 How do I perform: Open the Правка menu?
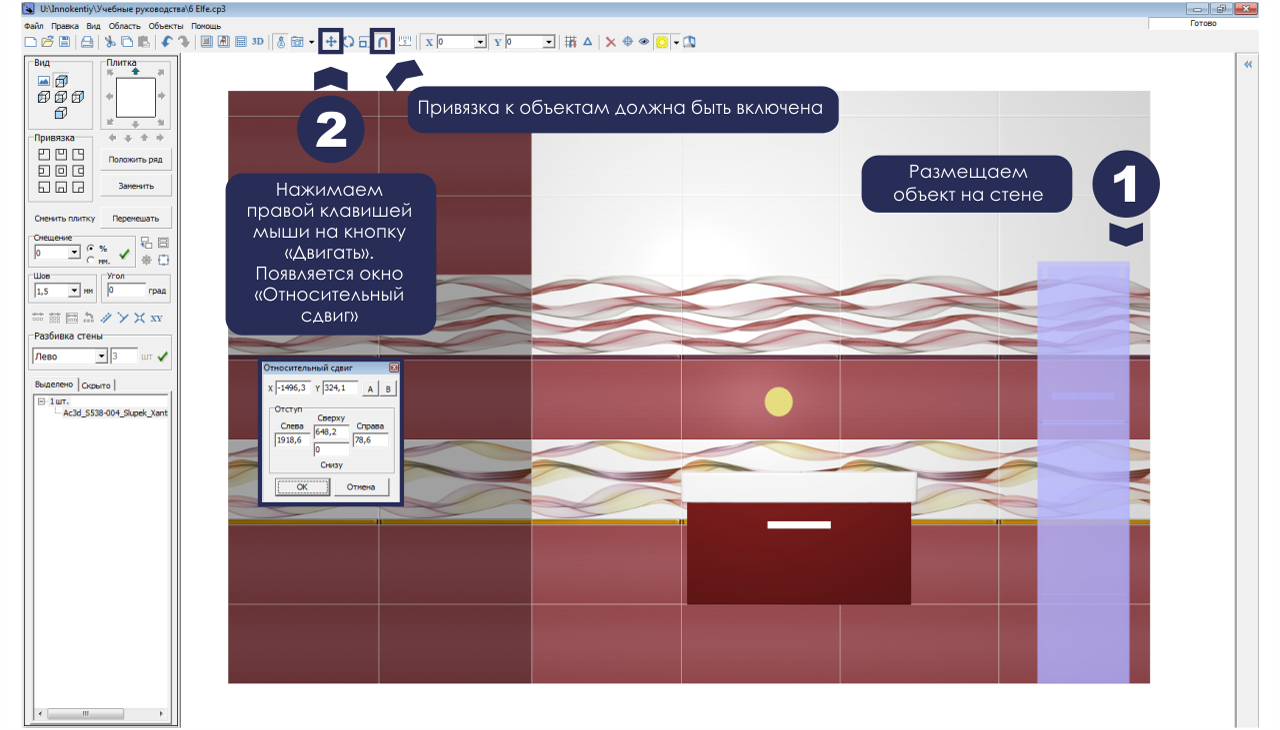(65, 25)
